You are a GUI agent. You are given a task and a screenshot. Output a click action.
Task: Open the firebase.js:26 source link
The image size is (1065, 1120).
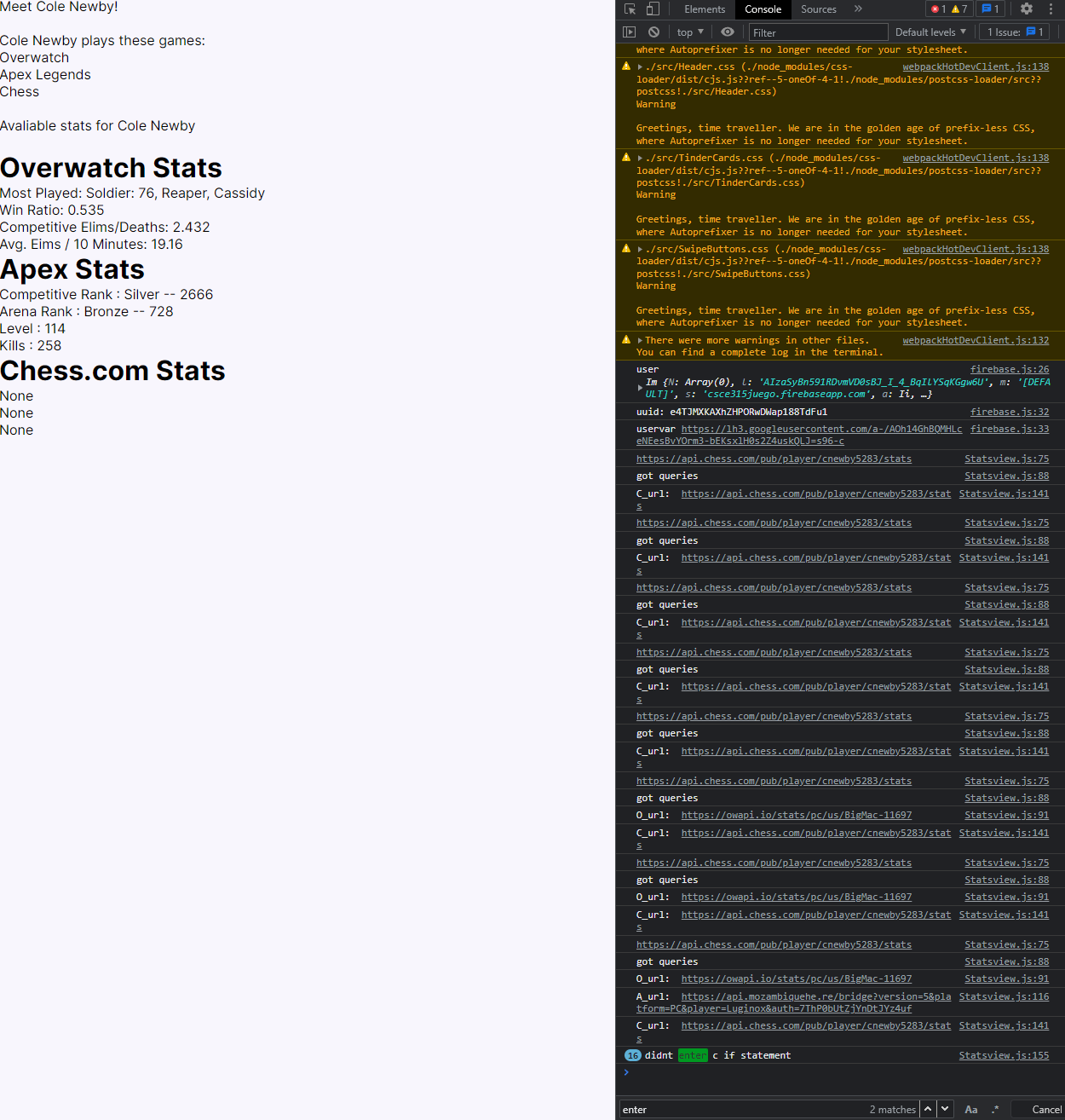point(1010,370)
